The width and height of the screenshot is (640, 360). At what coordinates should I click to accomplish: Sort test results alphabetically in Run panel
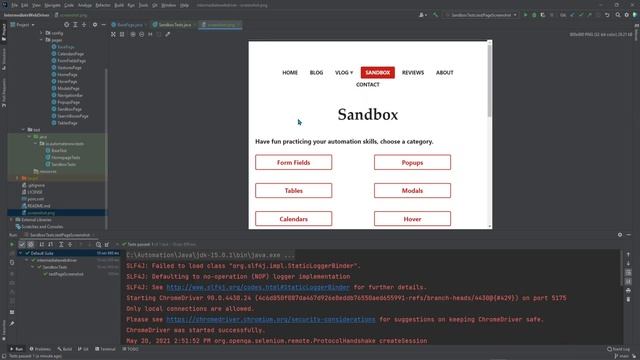tap(42, 244)
